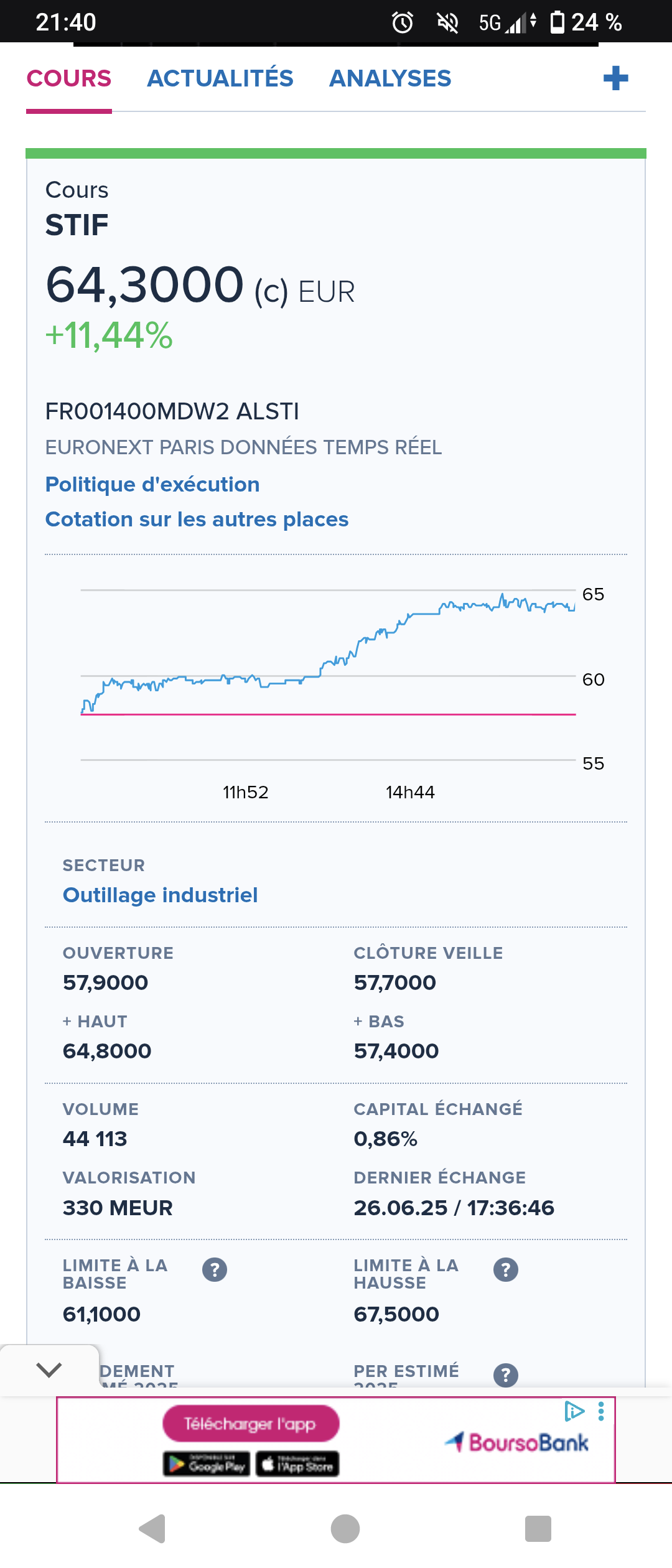
Task: Open the Limite à la baisse help icon
Action: pos(215,1269)
